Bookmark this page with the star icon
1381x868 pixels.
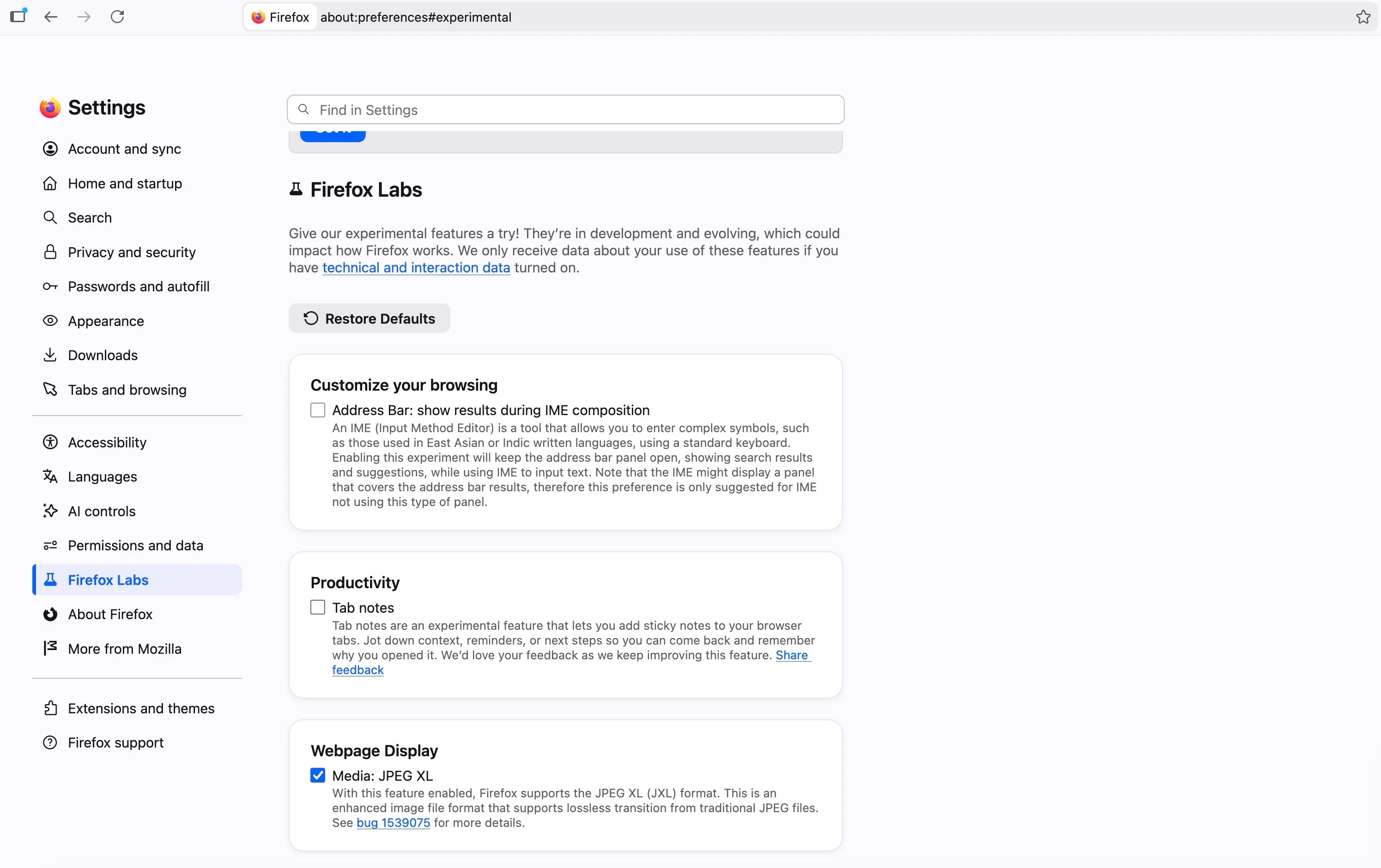[1363, 17]
